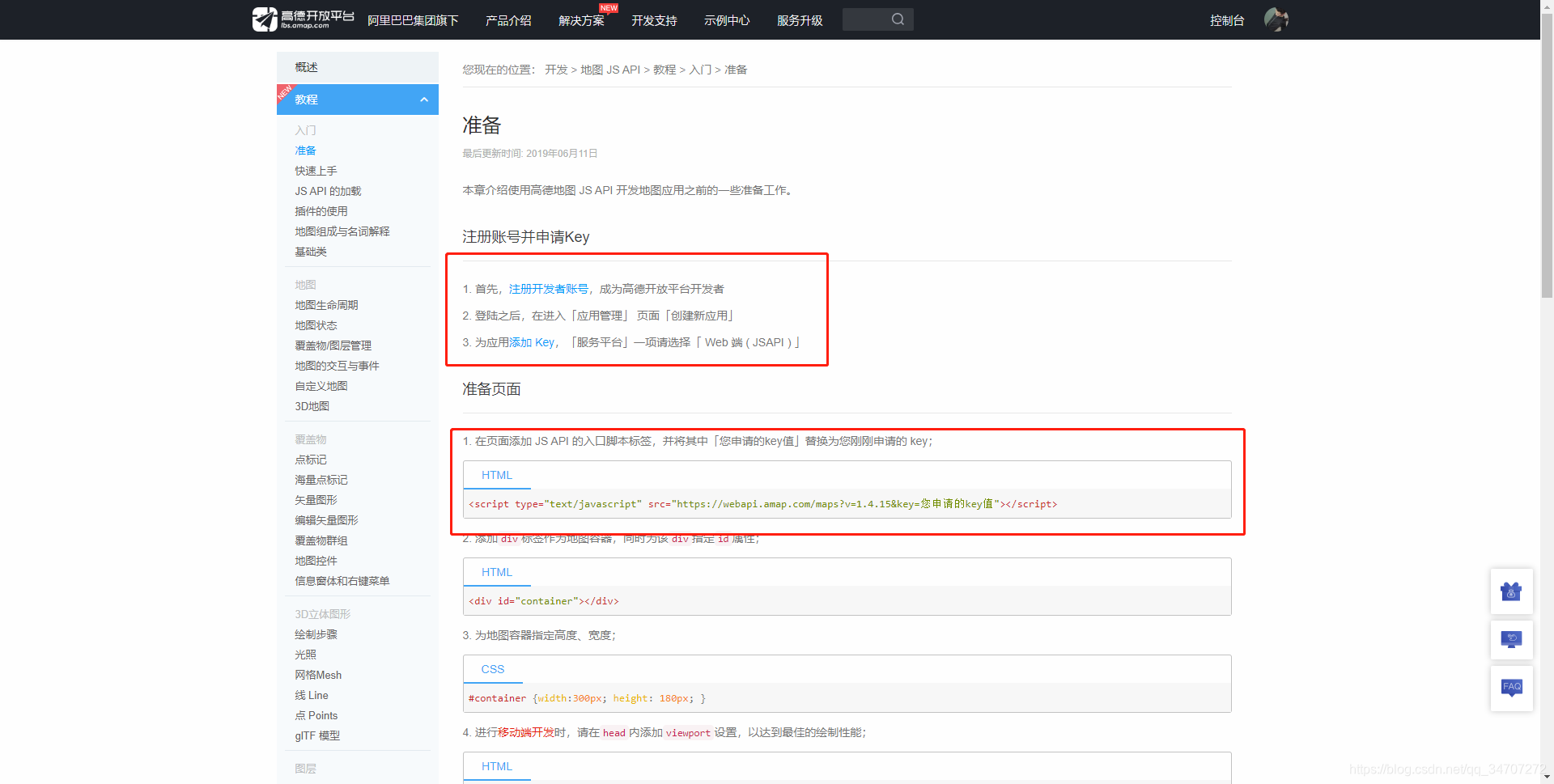The height and width of the screenshot is (784, 1554).
Task: Click the CSS code block label
Action: click(493, 669)
